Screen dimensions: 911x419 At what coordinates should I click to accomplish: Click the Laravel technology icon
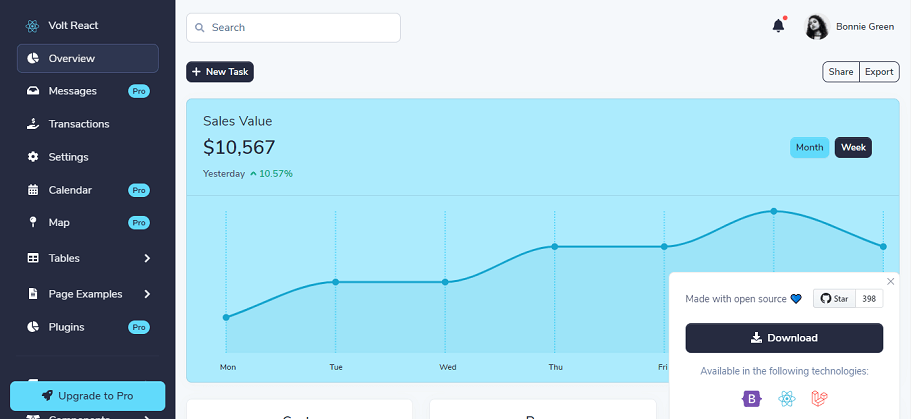click(819, 399)
